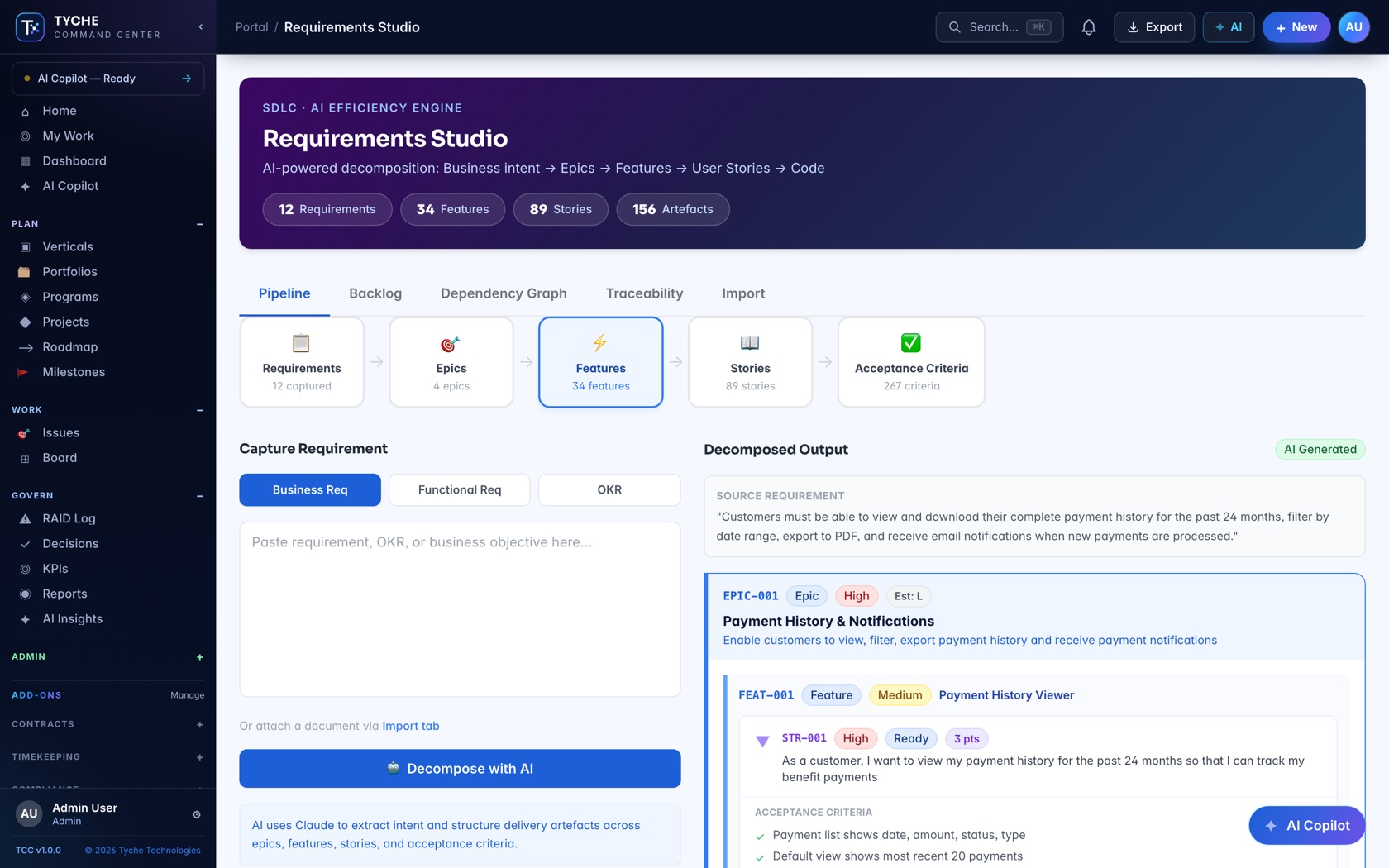Click the New button
The image size is (1389, 868).
pos(1296,27)
